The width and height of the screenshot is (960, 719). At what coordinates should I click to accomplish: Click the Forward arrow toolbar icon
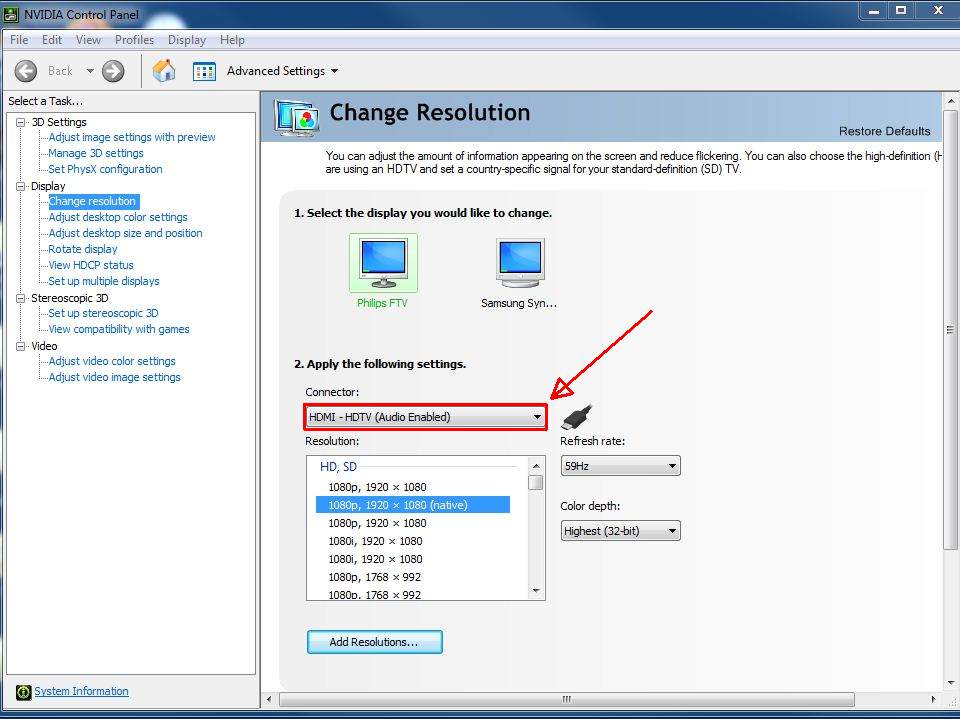(x=113, y=71)
